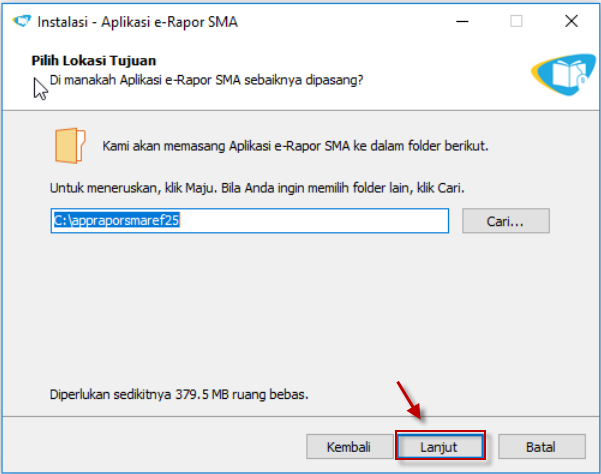Cancel the setup using the Batal button
The height and width of the screenshot is (474, 601).
pyautogui.click(x=541, y=446)
